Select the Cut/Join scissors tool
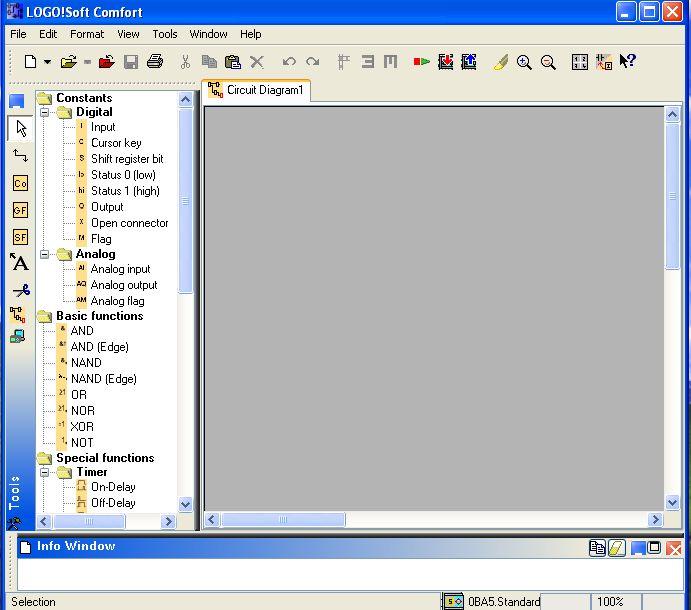 click(x=21, y=290)
